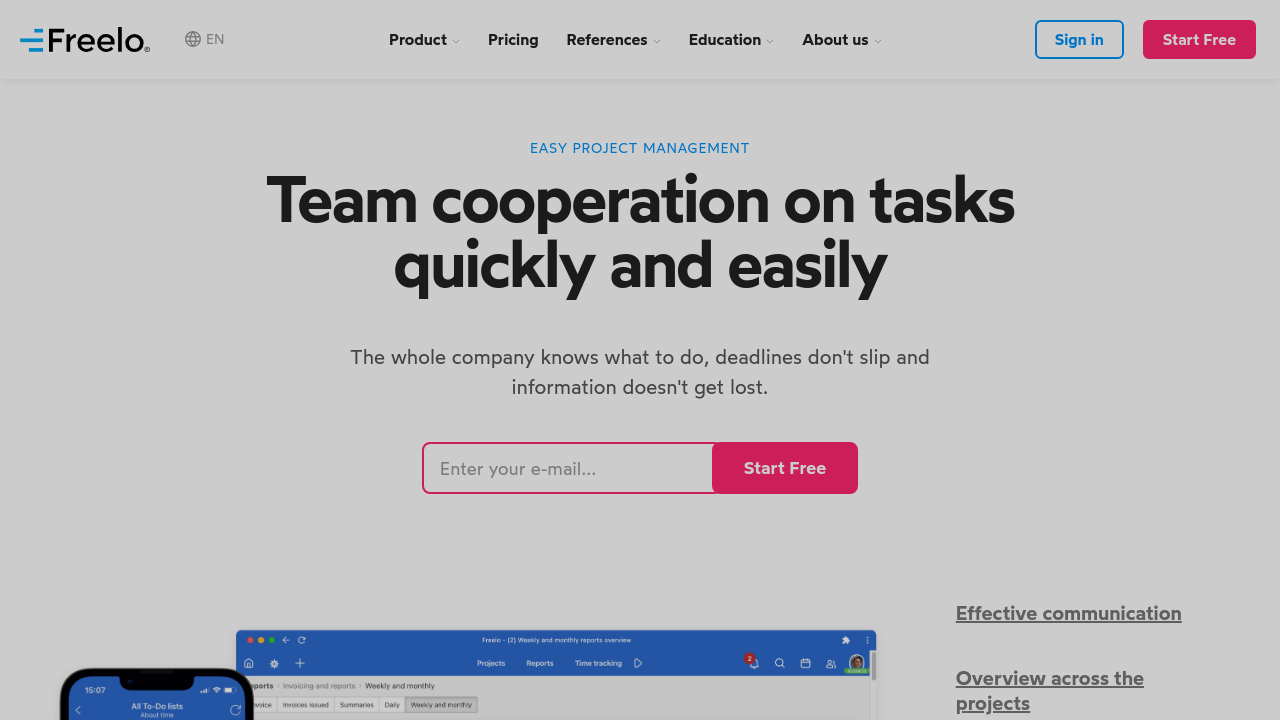This screenshot has height=720, width=1280.
Task: Click the globe language icon
Action: pos(193,39)
